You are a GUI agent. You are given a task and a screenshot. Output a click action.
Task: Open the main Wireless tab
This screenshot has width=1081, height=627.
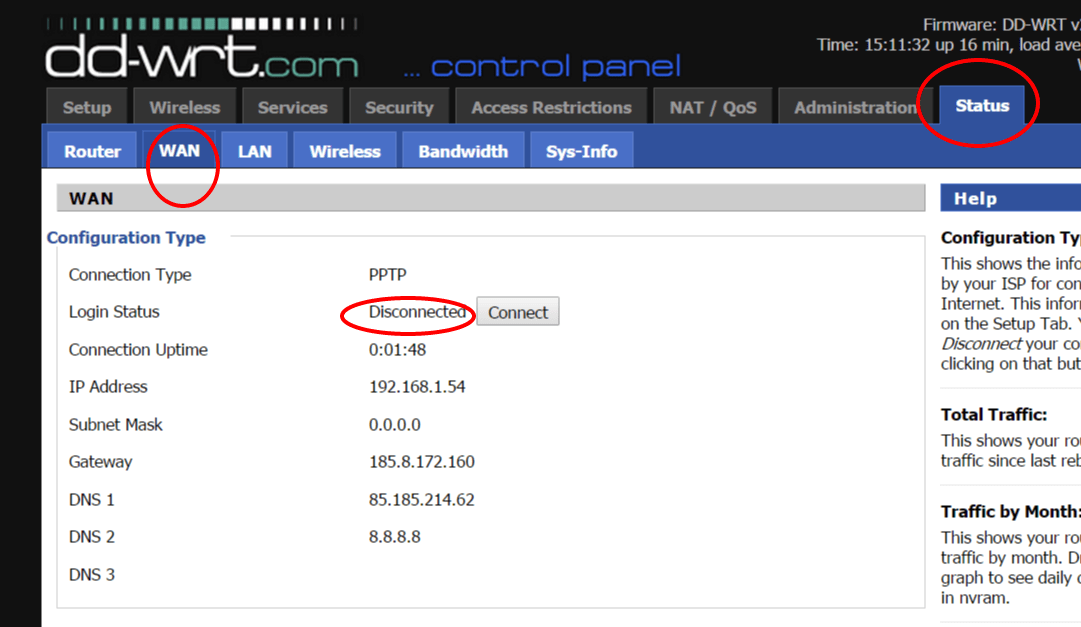(x=185, y=107)
